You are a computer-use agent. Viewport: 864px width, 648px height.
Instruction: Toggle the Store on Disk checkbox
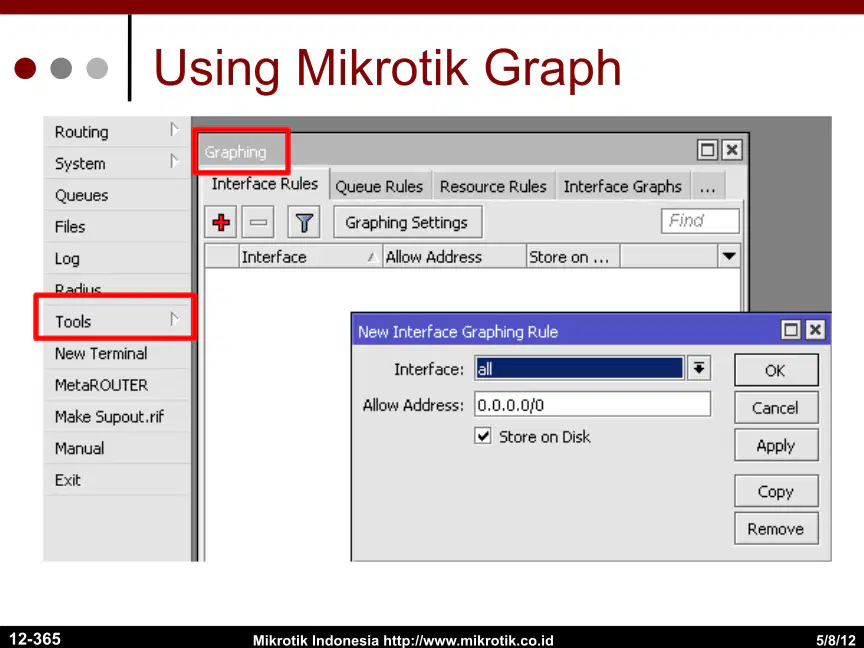point(483,436)
